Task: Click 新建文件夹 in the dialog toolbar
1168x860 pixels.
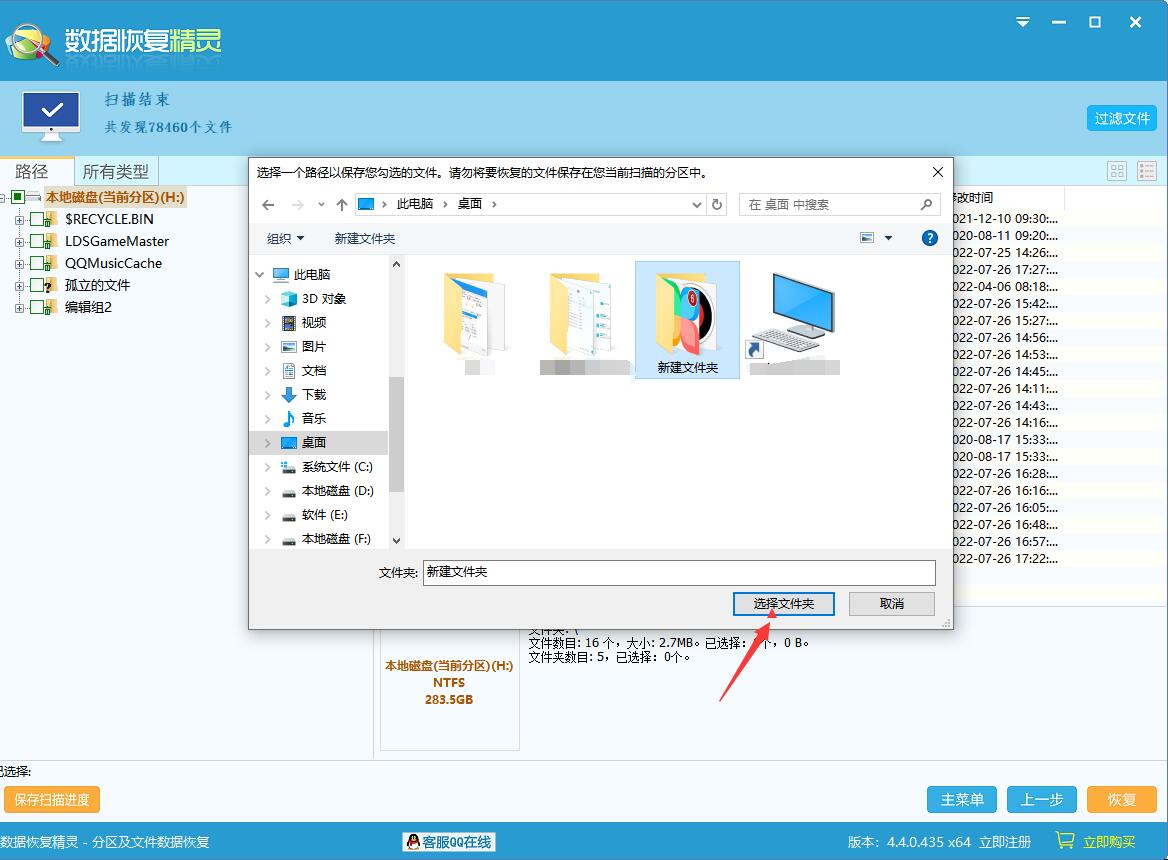Action: tap(365, 238)
